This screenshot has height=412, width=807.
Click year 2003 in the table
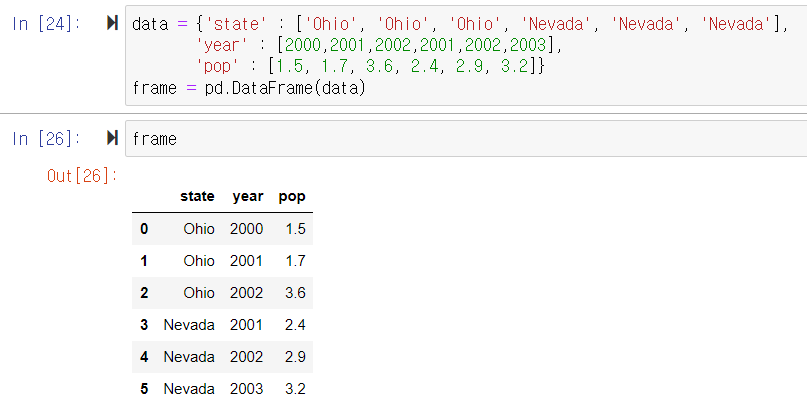247,388
